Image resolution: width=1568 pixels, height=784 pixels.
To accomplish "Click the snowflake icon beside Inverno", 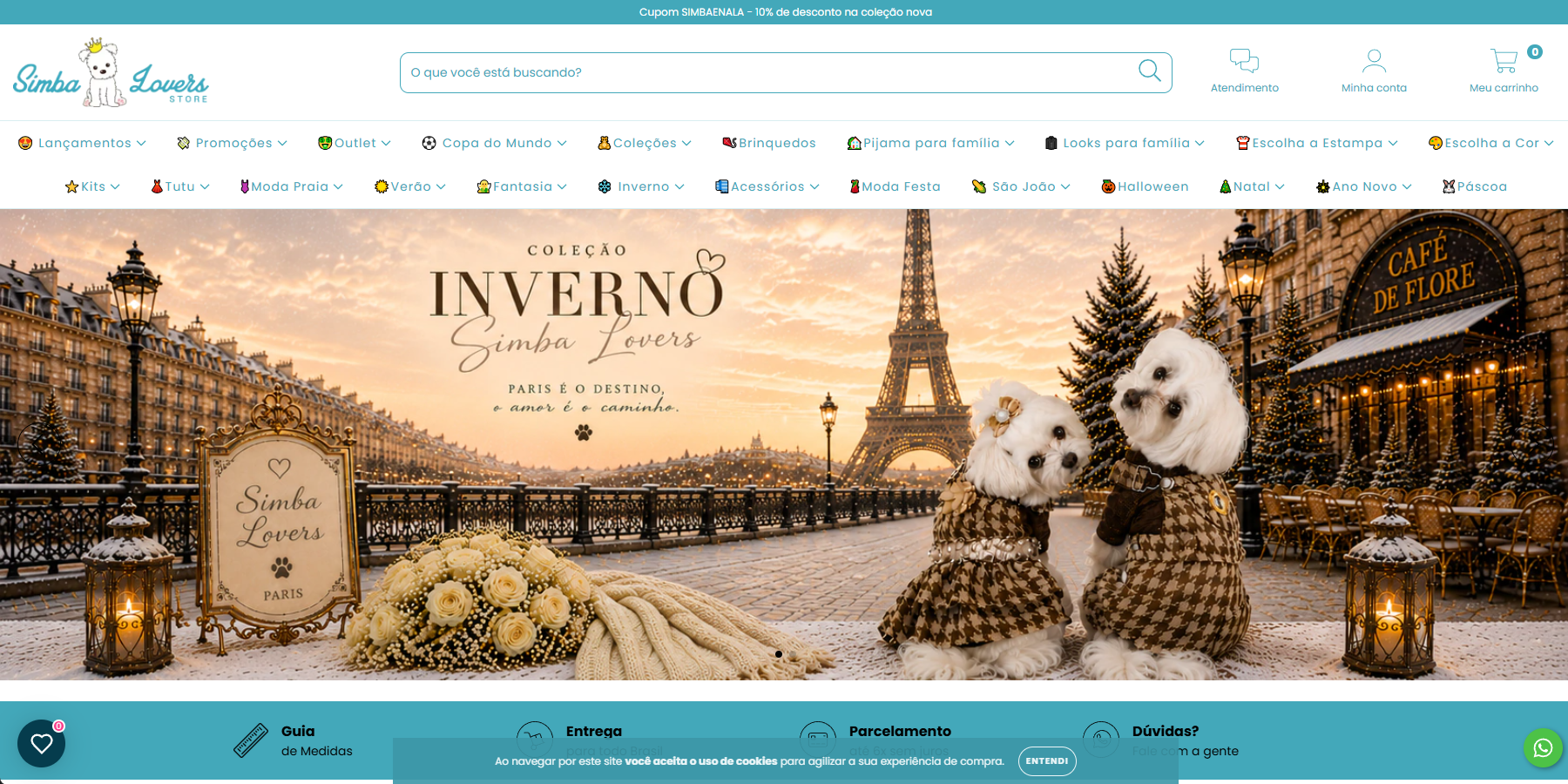I will (605, 186).
